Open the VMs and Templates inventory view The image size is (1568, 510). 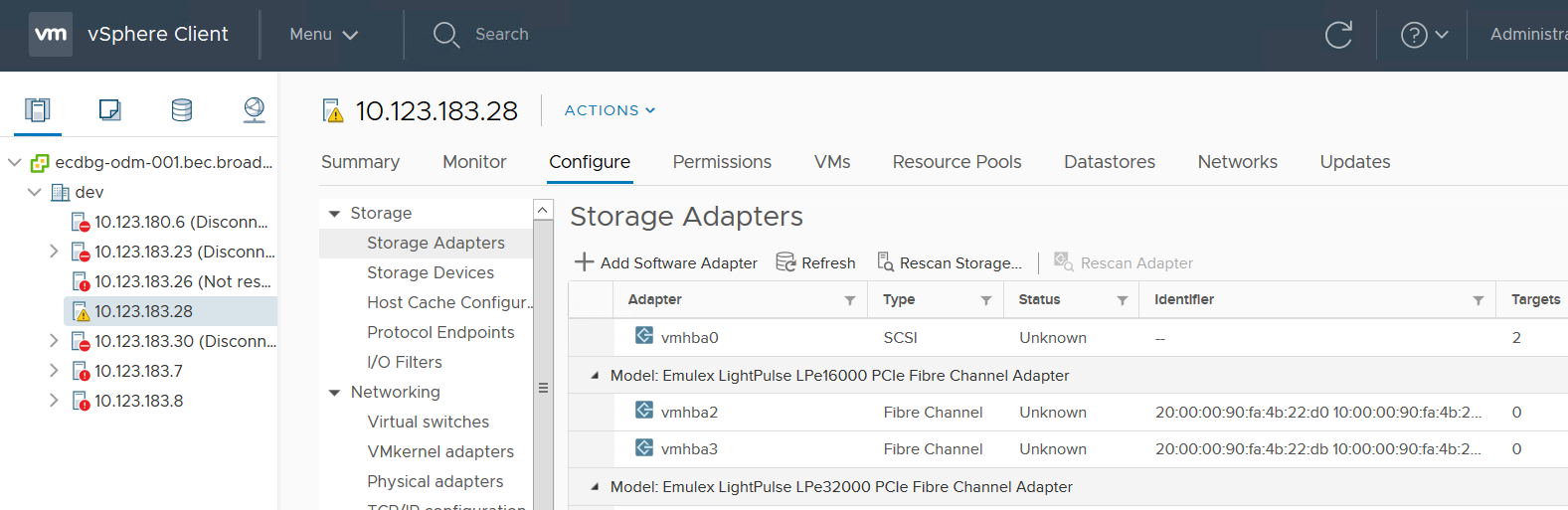tap(109, 109)
